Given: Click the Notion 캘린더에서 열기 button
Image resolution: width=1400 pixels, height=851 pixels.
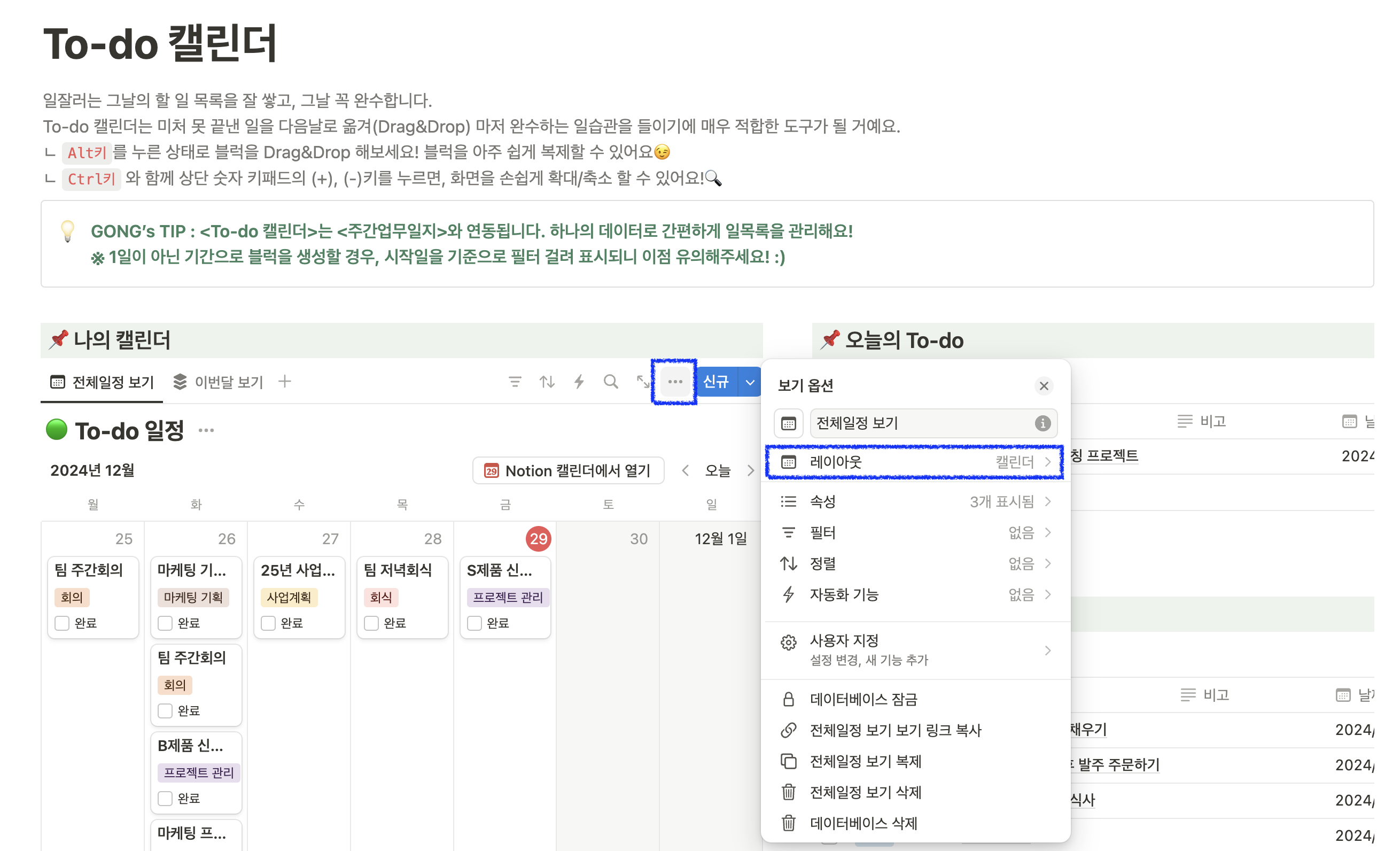Looking at the screenshot, I should (567, 470).
